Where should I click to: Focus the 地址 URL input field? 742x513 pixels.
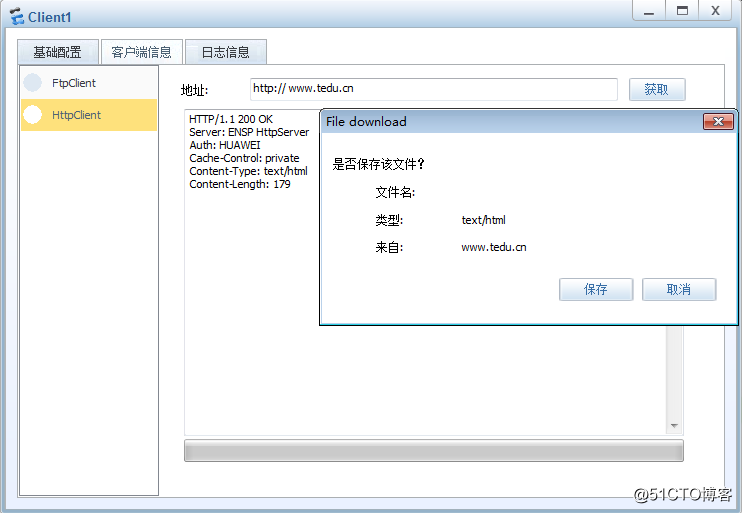click(433, 89)
